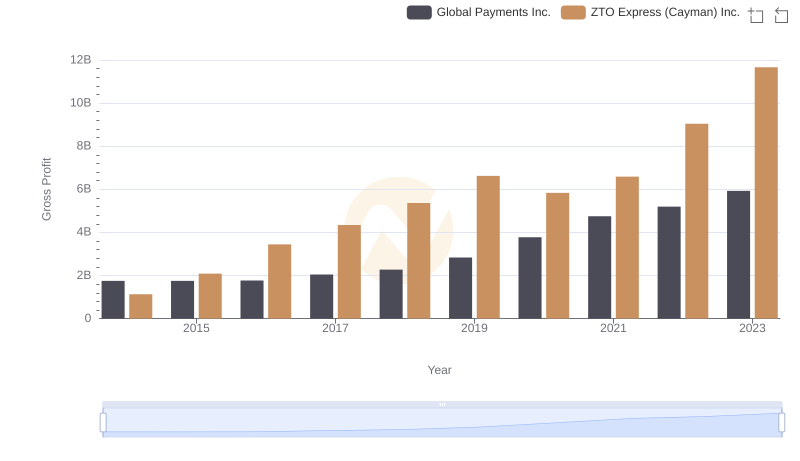The height and width of the screenshot is (461, 800).
Task: Click the 8B y-axis label
Action: [84, 146]
